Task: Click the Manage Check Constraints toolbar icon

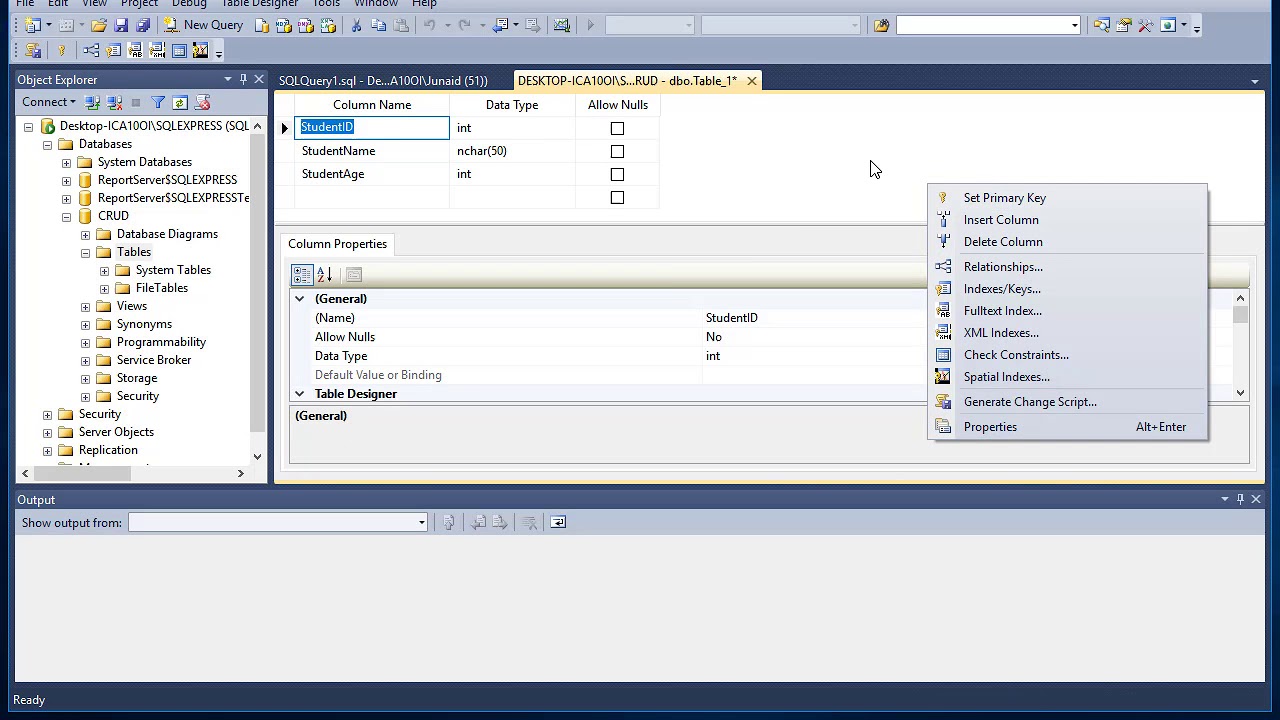Action: 179,50
